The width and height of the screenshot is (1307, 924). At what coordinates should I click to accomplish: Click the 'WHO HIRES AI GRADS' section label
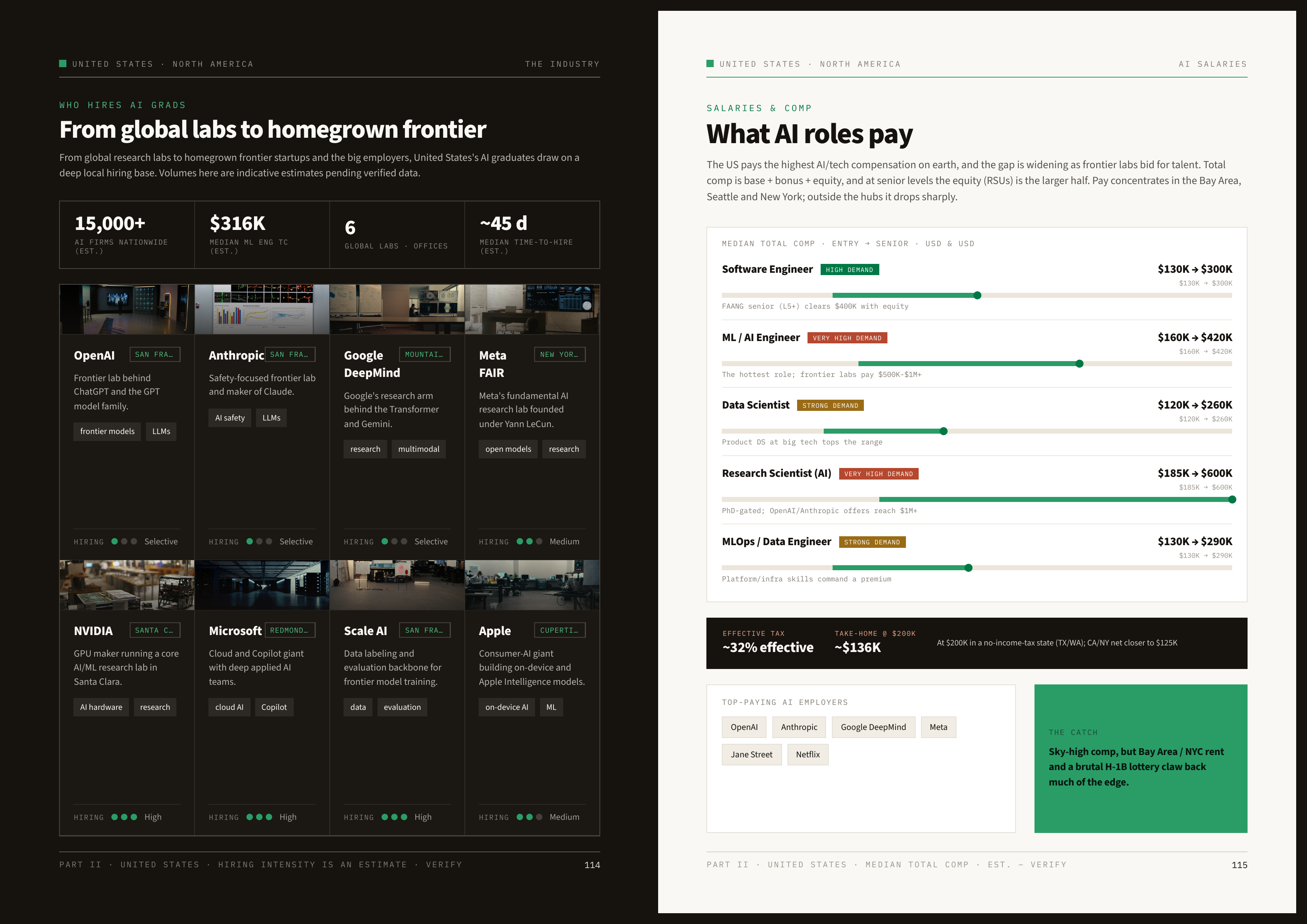tap(122, 105)
